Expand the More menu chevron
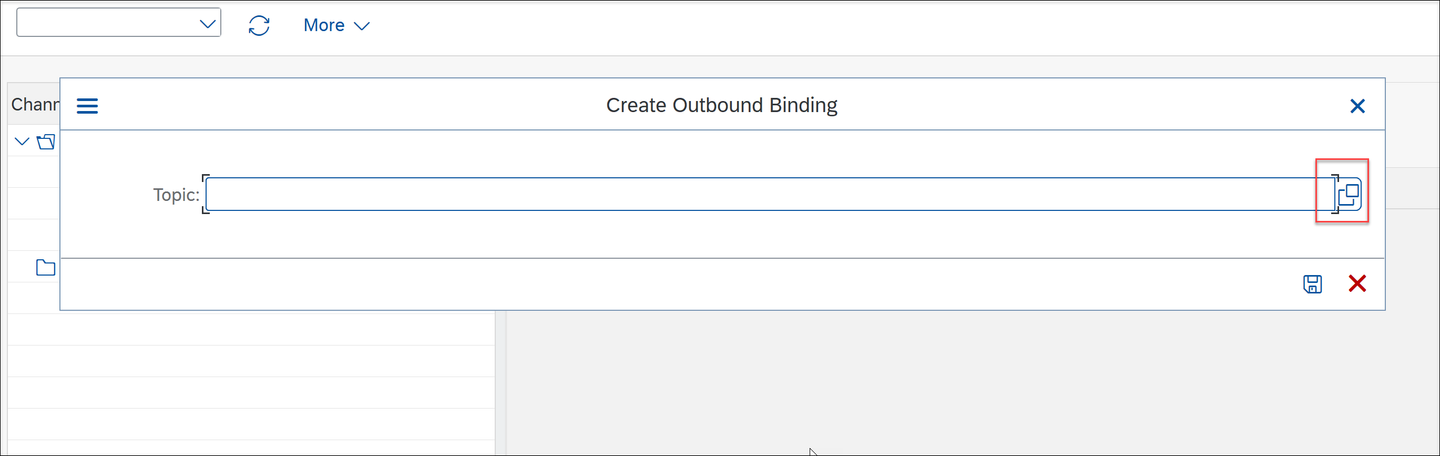Image resolution: width=1440 pixels, height=456 pixels. [x=362, y=26]
